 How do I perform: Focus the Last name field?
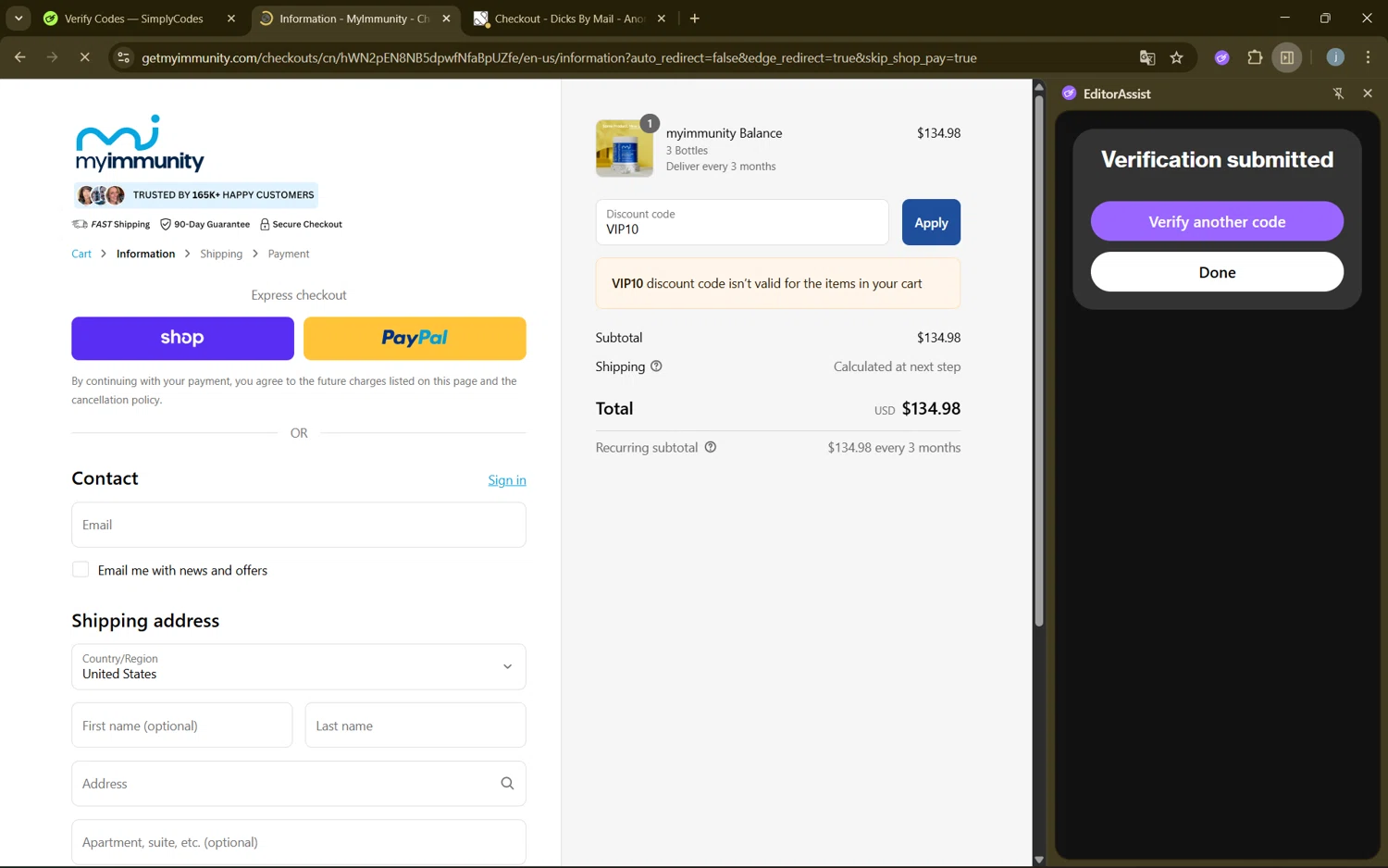tap(415, 725)
